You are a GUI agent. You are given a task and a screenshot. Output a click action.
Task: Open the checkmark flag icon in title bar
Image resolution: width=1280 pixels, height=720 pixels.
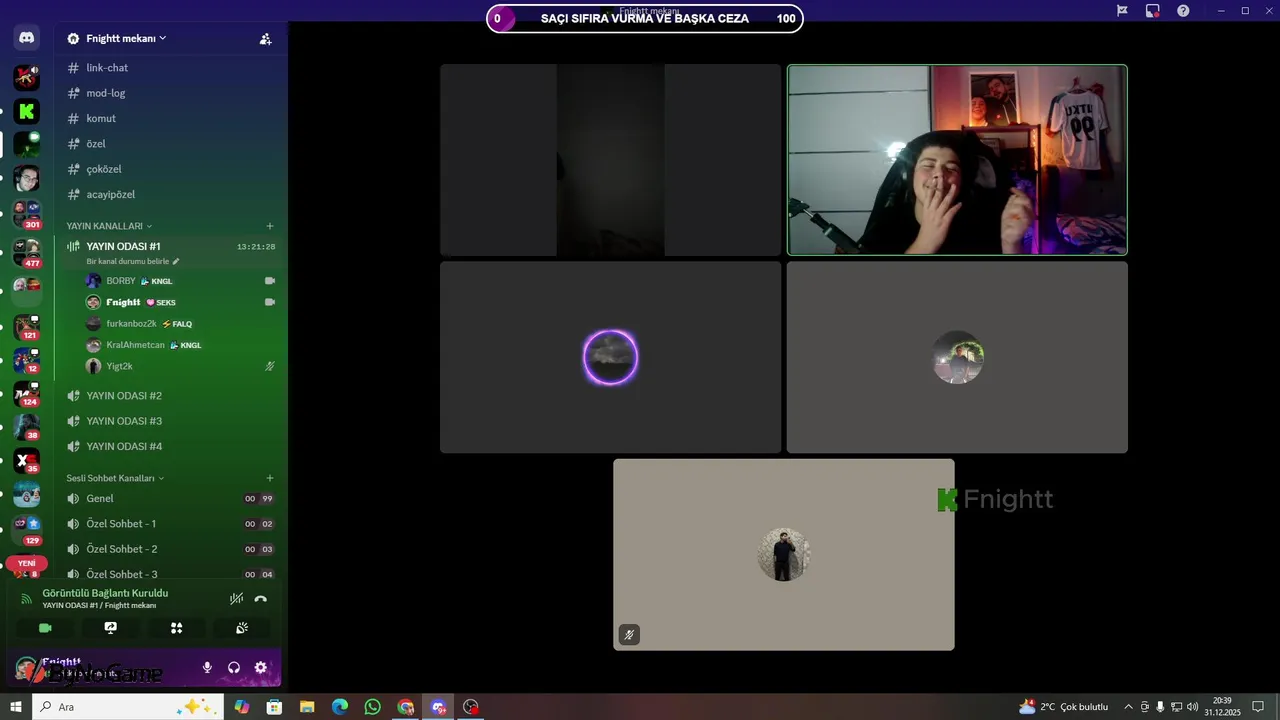coord(1122,10)
